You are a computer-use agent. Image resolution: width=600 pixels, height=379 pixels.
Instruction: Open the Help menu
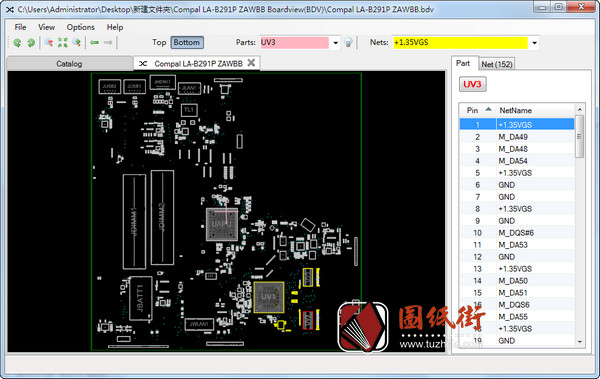coord(115,27)
